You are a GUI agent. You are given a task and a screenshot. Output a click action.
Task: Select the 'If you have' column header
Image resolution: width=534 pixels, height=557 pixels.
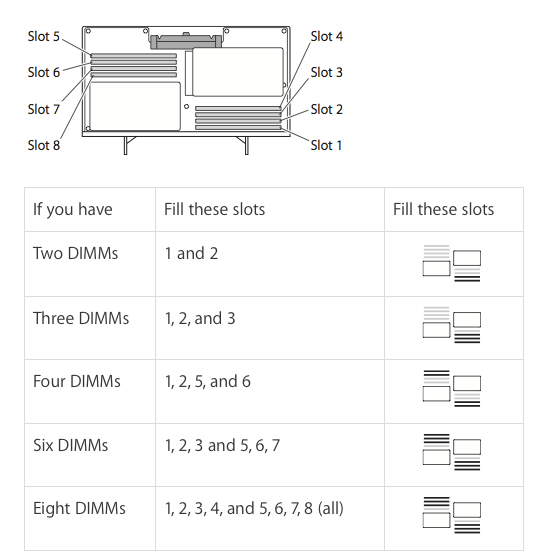[x=72, y=209]
